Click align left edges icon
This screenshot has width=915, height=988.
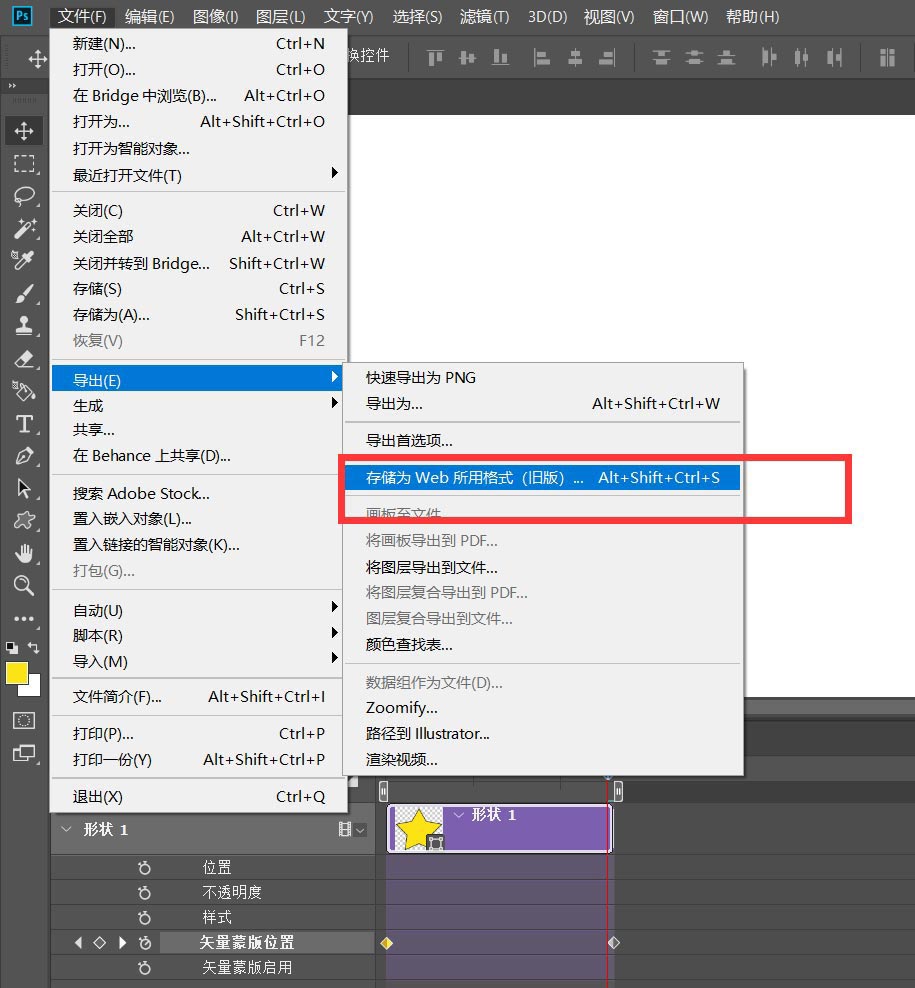point(541,58)
